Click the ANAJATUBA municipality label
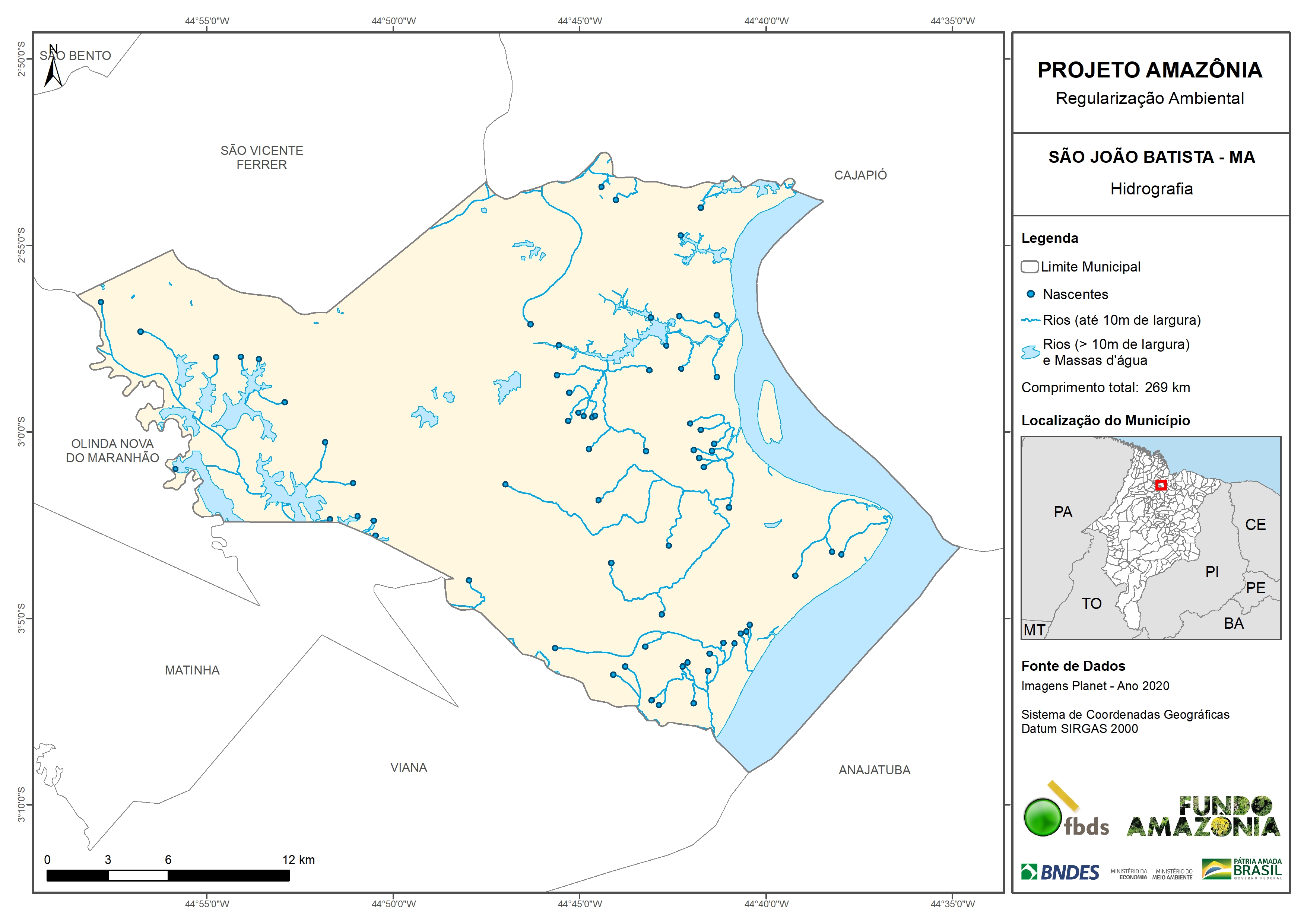Image resolution: width=1307 pixels, height=924 pixels. (874, 770)
